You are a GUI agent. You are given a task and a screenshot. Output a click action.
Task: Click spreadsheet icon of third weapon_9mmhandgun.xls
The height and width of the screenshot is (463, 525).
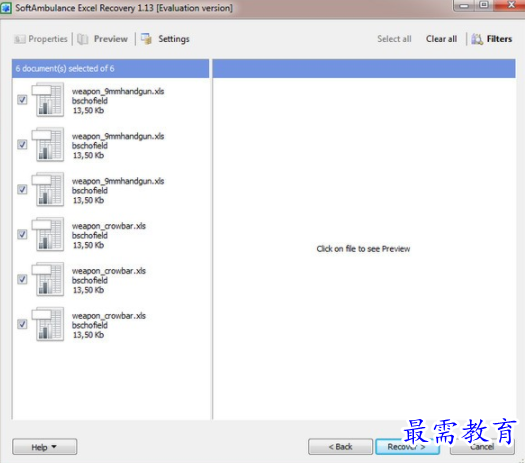pos(48,189)
